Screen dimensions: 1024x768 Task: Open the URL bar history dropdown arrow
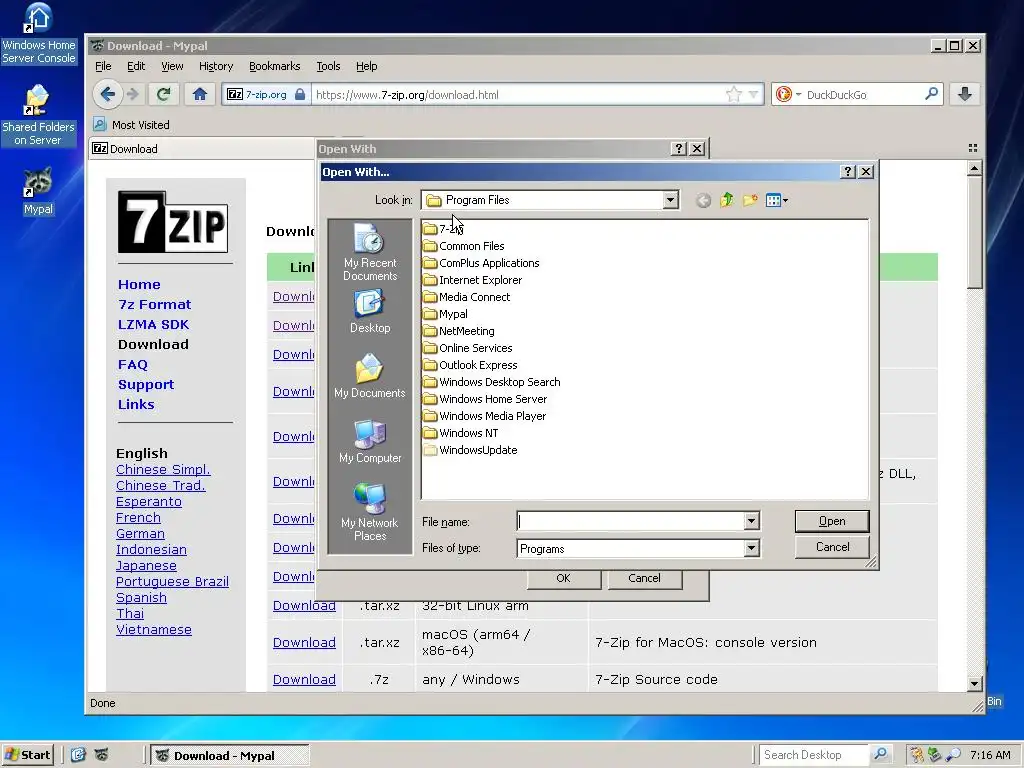tap(753, 95)
